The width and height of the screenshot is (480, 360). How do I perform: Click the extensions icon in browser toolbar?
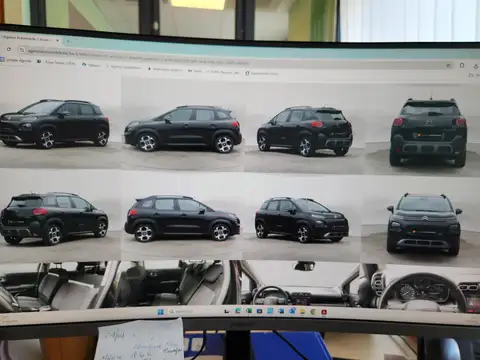pyautogui.click(x=462, y=65)
